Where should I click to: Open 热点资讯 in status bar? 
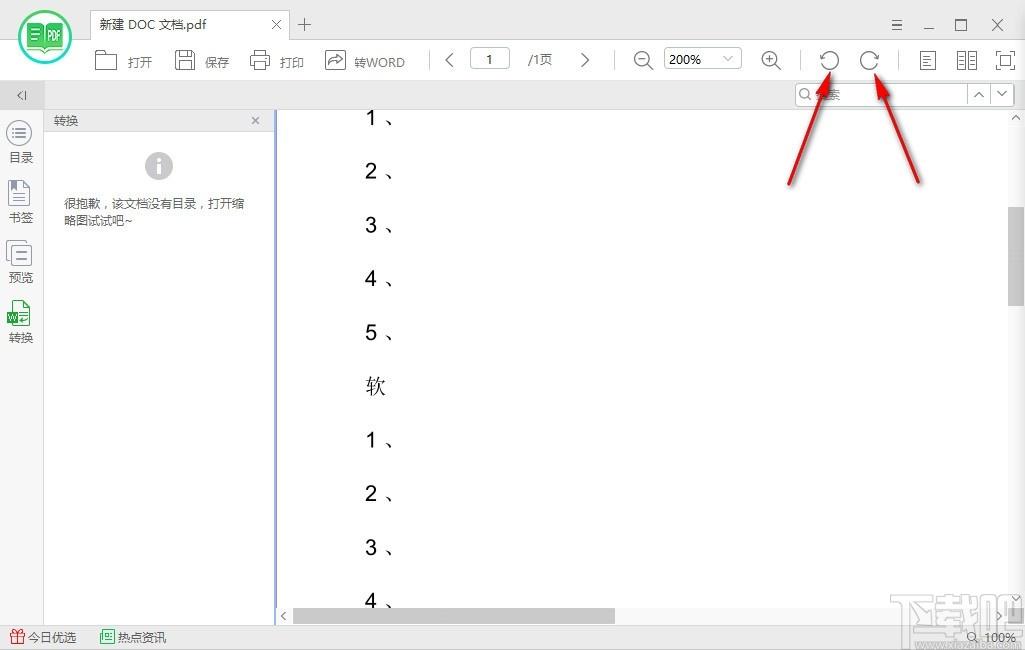(133, 637)
